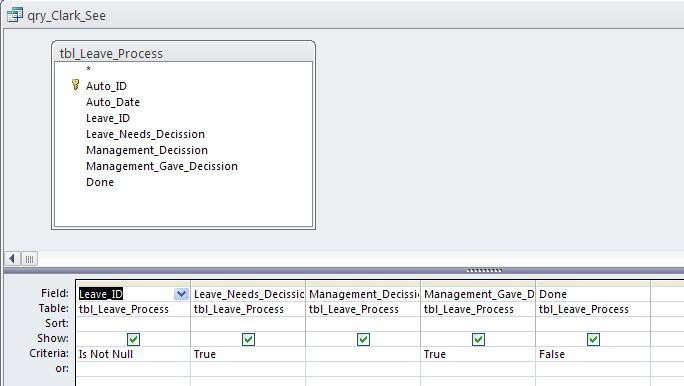
Task: Click the Auto_ID primary key icon
Action: [75, 85]
